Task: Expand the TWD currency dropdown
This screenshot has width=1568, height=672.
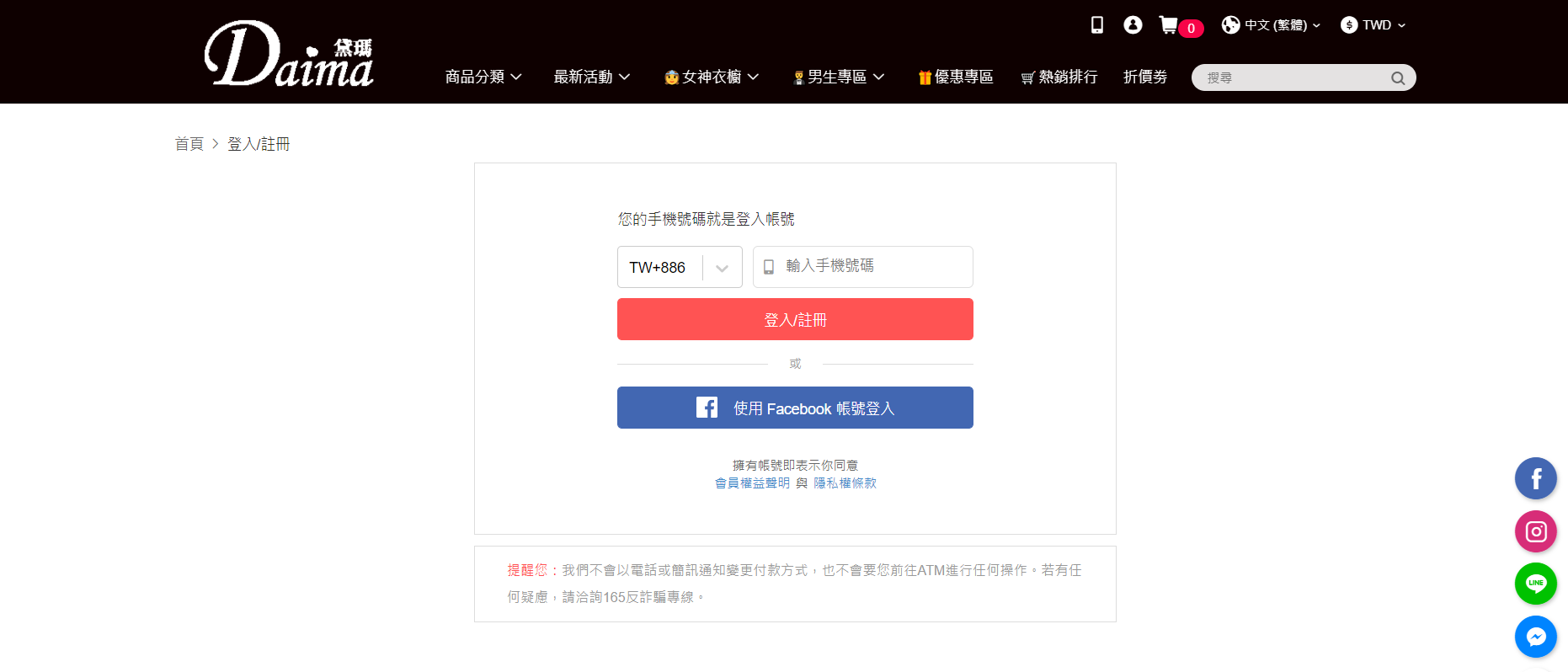Action: (1373, 25)
